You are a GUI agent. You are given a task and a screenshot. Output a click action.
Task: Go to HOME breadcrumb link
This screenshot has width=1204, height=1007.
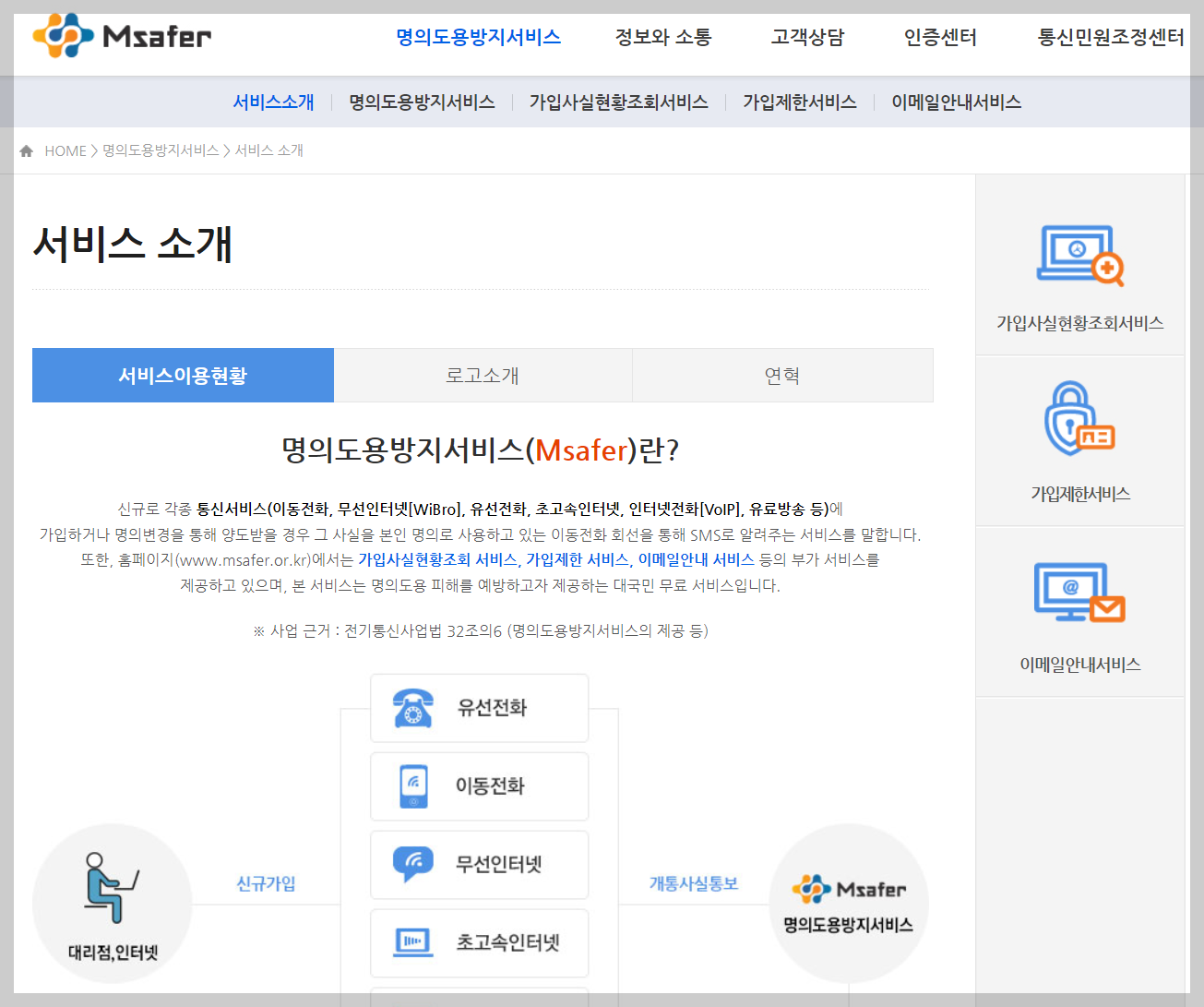pyautogui.click(x=66, y=150)
